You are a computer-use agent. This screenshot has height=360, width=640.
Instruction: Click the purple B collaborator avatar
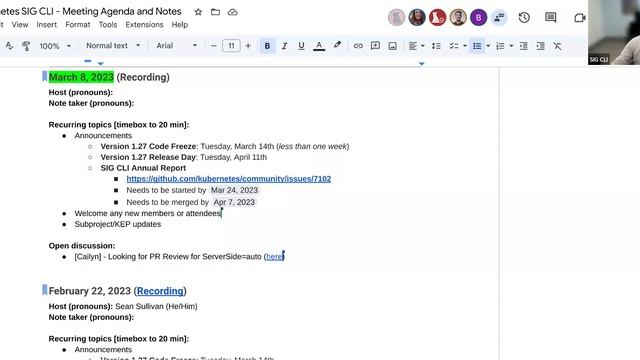(x=478, y=18)
